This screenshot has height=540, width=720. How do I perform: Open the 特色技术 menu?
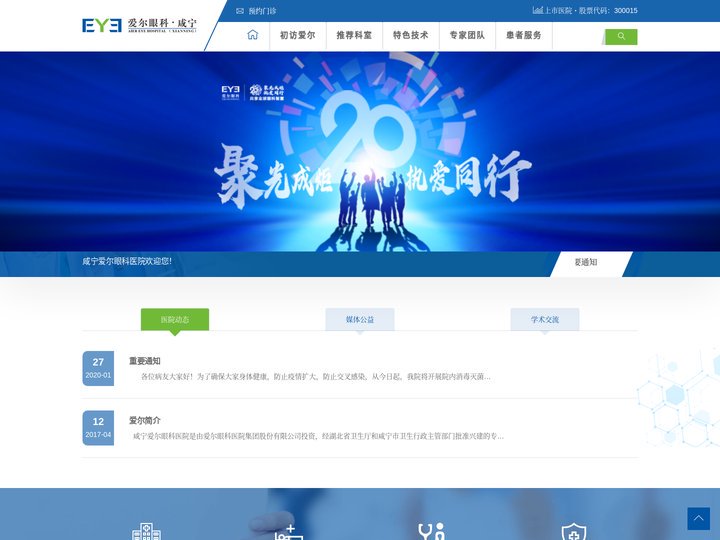411,35
